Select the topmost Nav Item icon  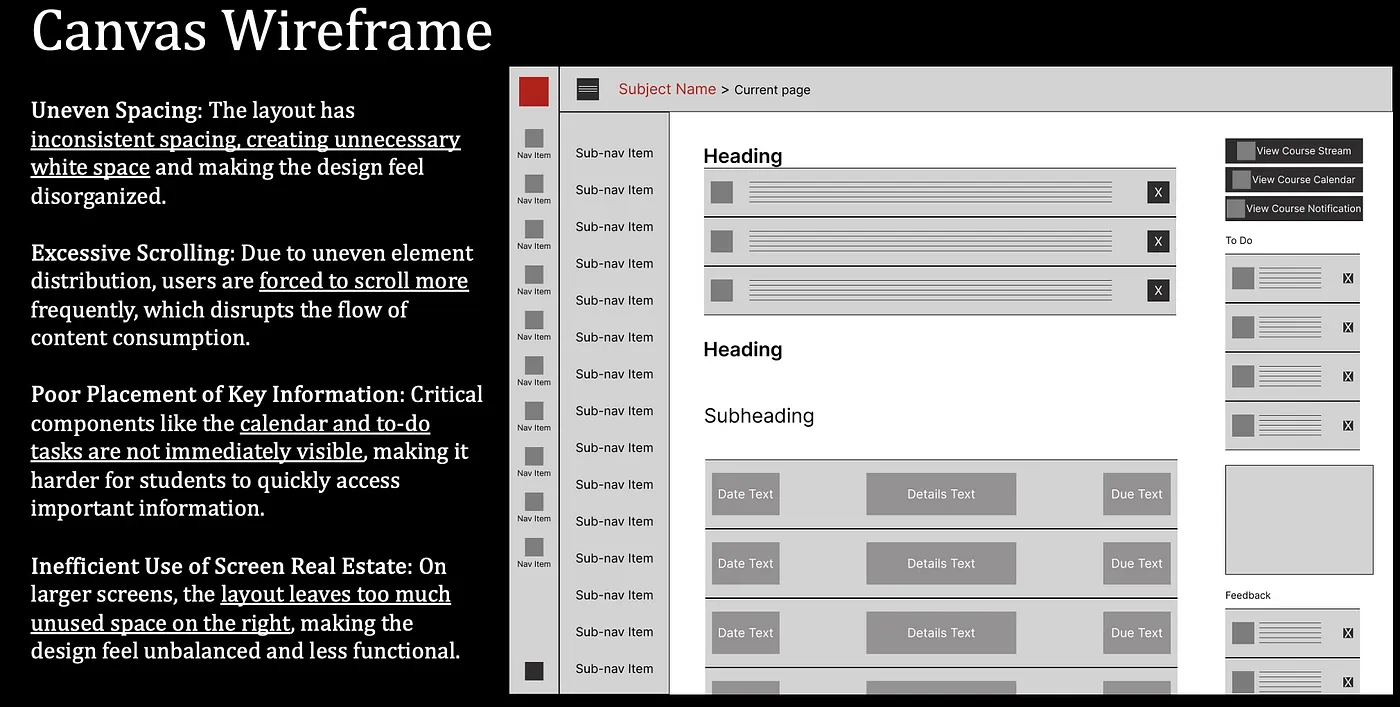click(x=534, y=138)
